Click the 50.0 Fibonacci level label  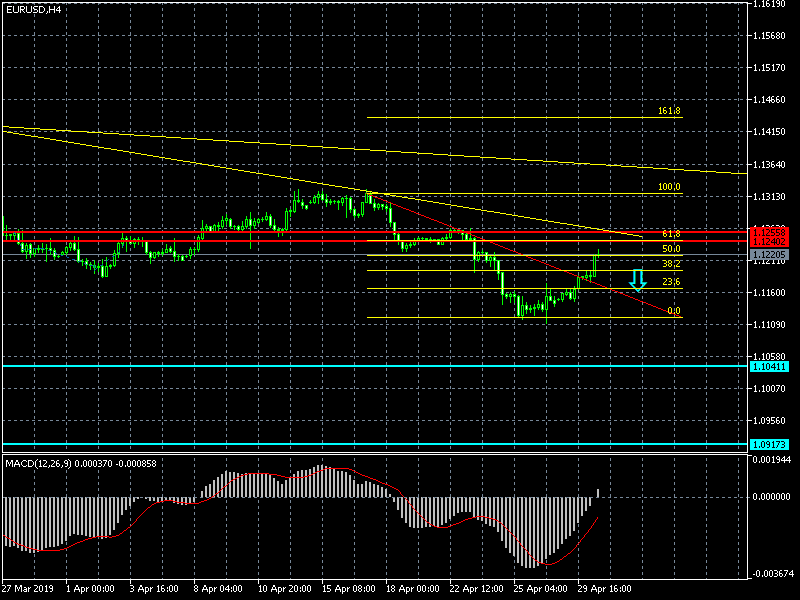[671, 248]
